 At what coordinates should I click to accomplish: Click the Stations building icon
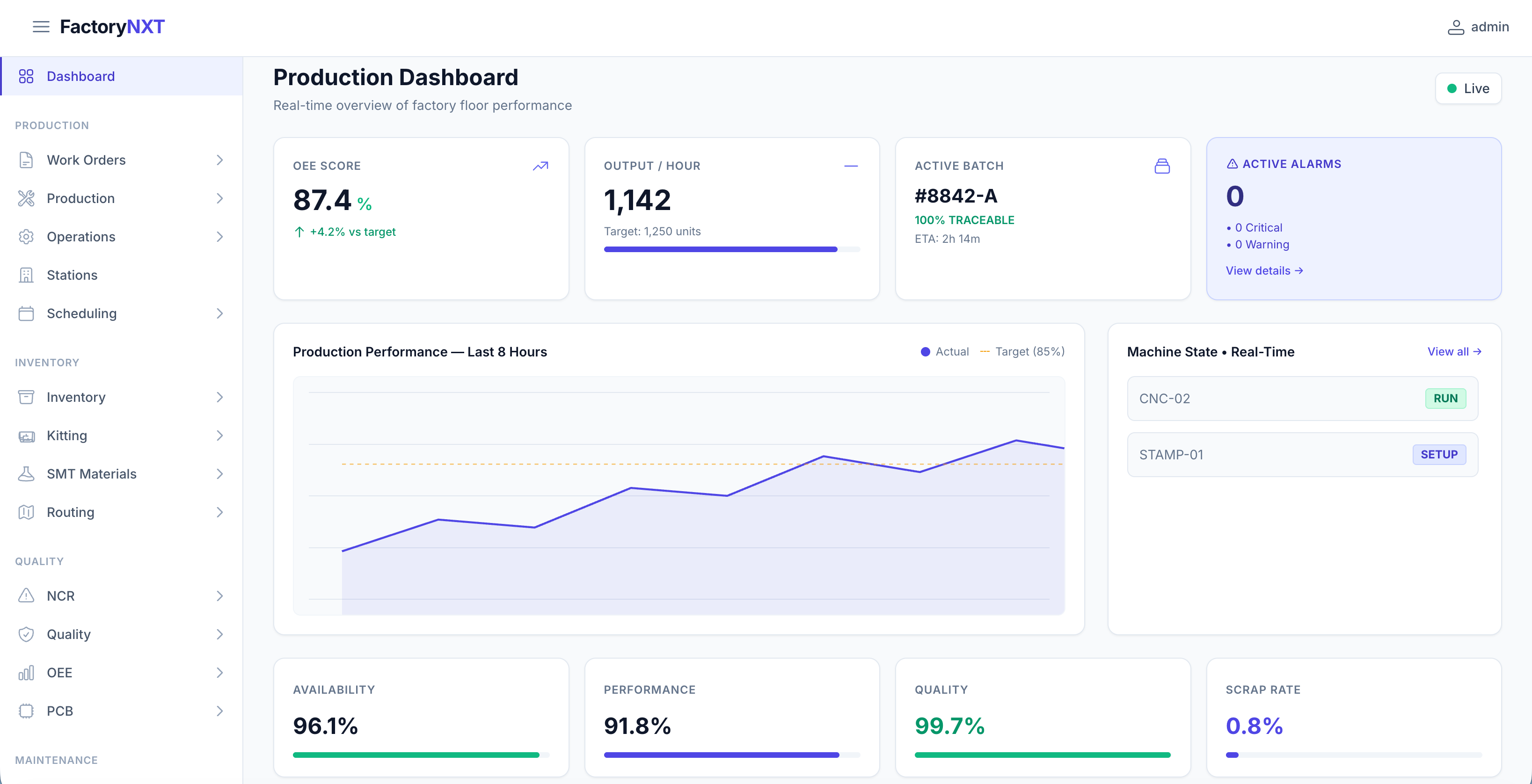tap(26, 275)
